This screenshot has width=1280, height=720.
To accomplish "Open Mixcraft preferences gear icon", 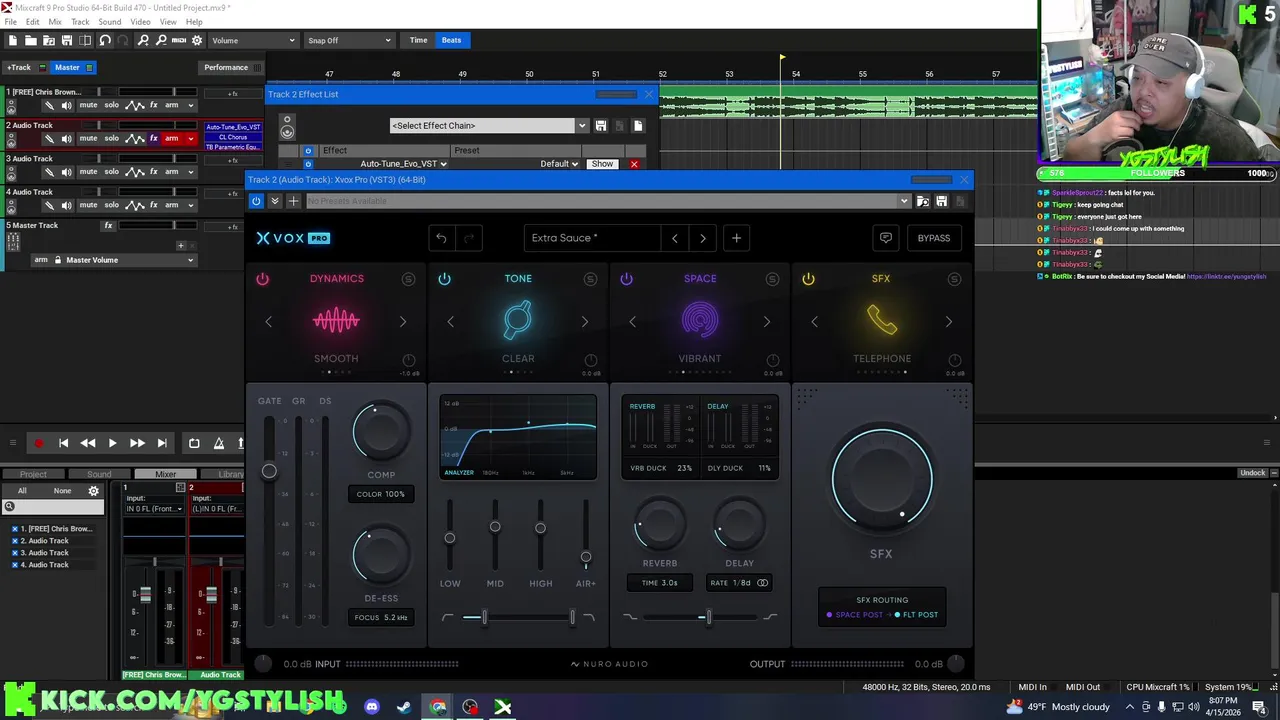I will tap(197, 40).
